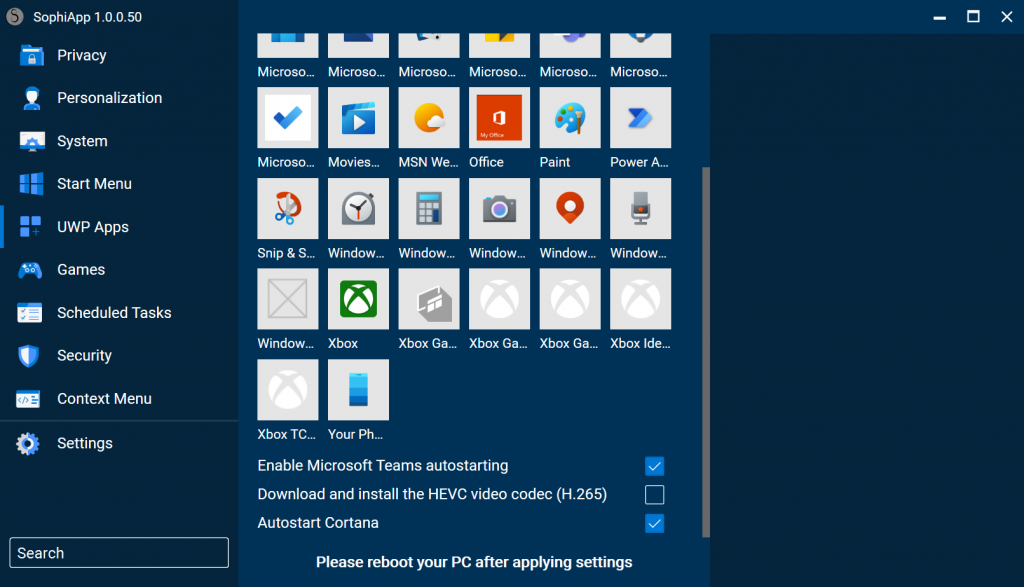Click the Windows Maps app icon
Viewport: 1024px width, 587px height.
pos(569,208)
